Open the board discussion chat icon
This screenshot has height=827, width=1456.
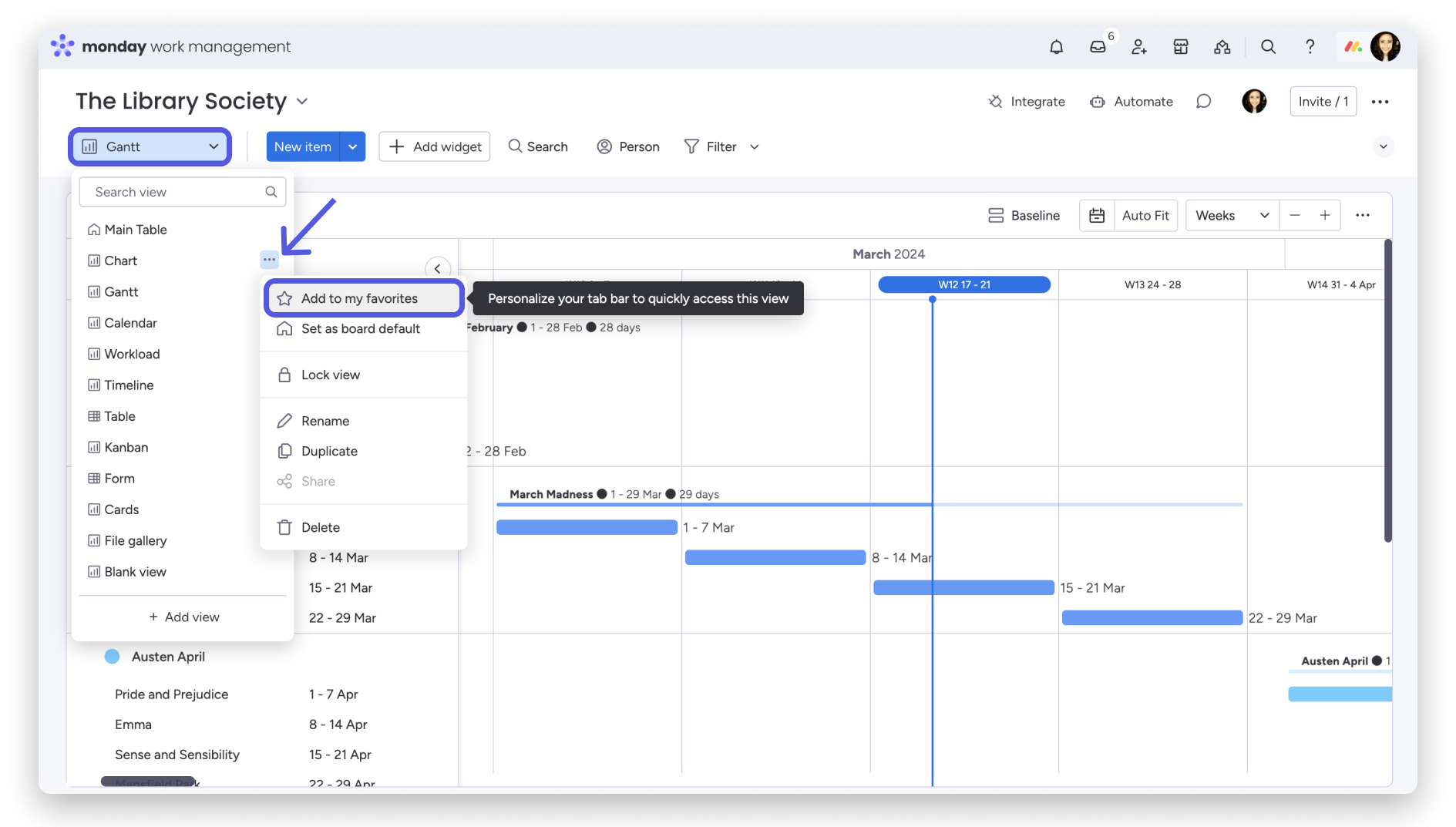[x=1203, y=102]
